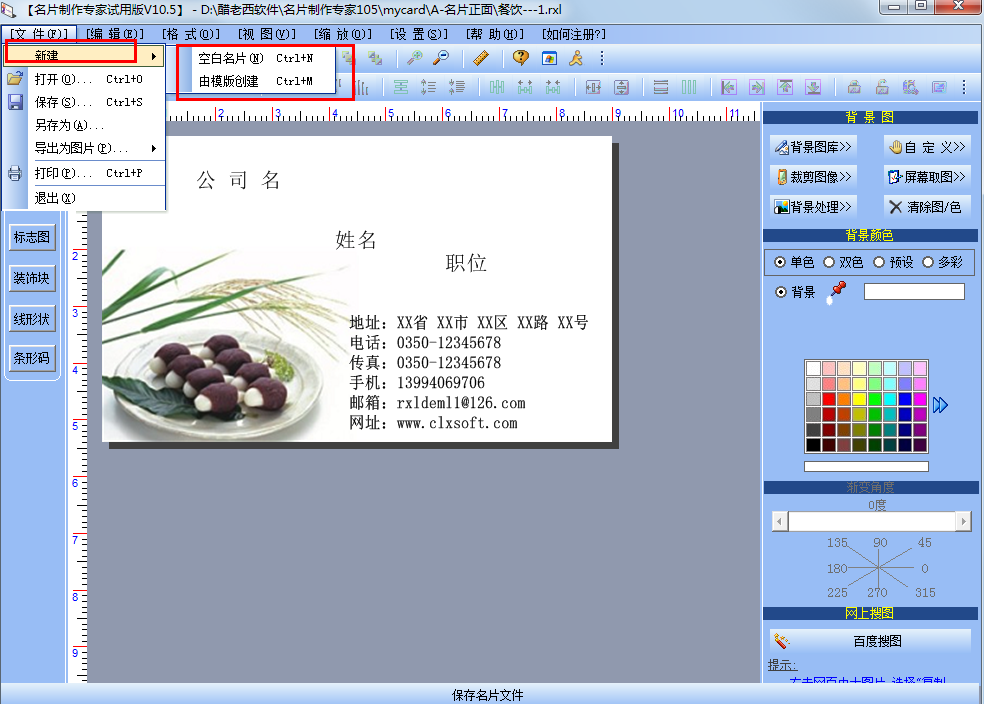Click gradient angle scrollbar right arrow
The width and height of the screenshot is (984, 704).
tap(963, 521)
